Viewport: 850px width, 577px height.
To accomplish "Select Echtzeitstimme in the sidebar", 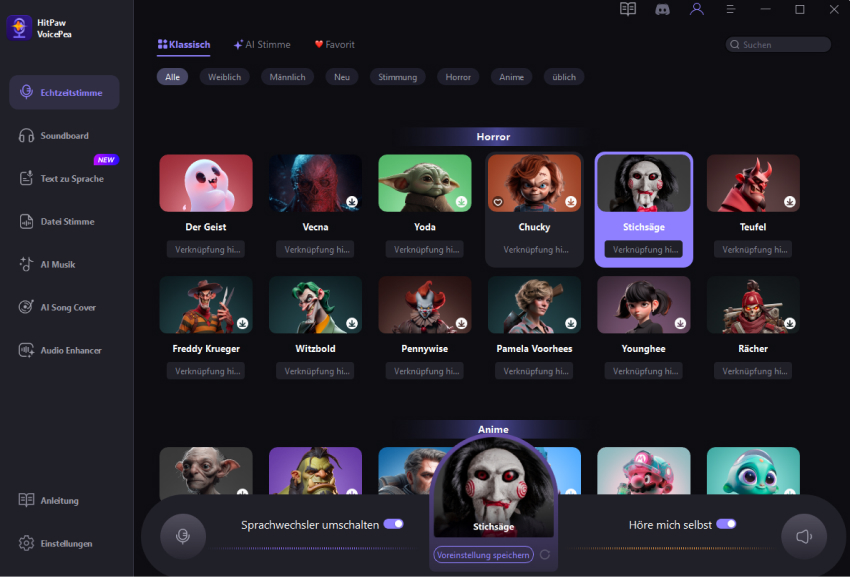I will pyautogui.click(x=64, y=93).
